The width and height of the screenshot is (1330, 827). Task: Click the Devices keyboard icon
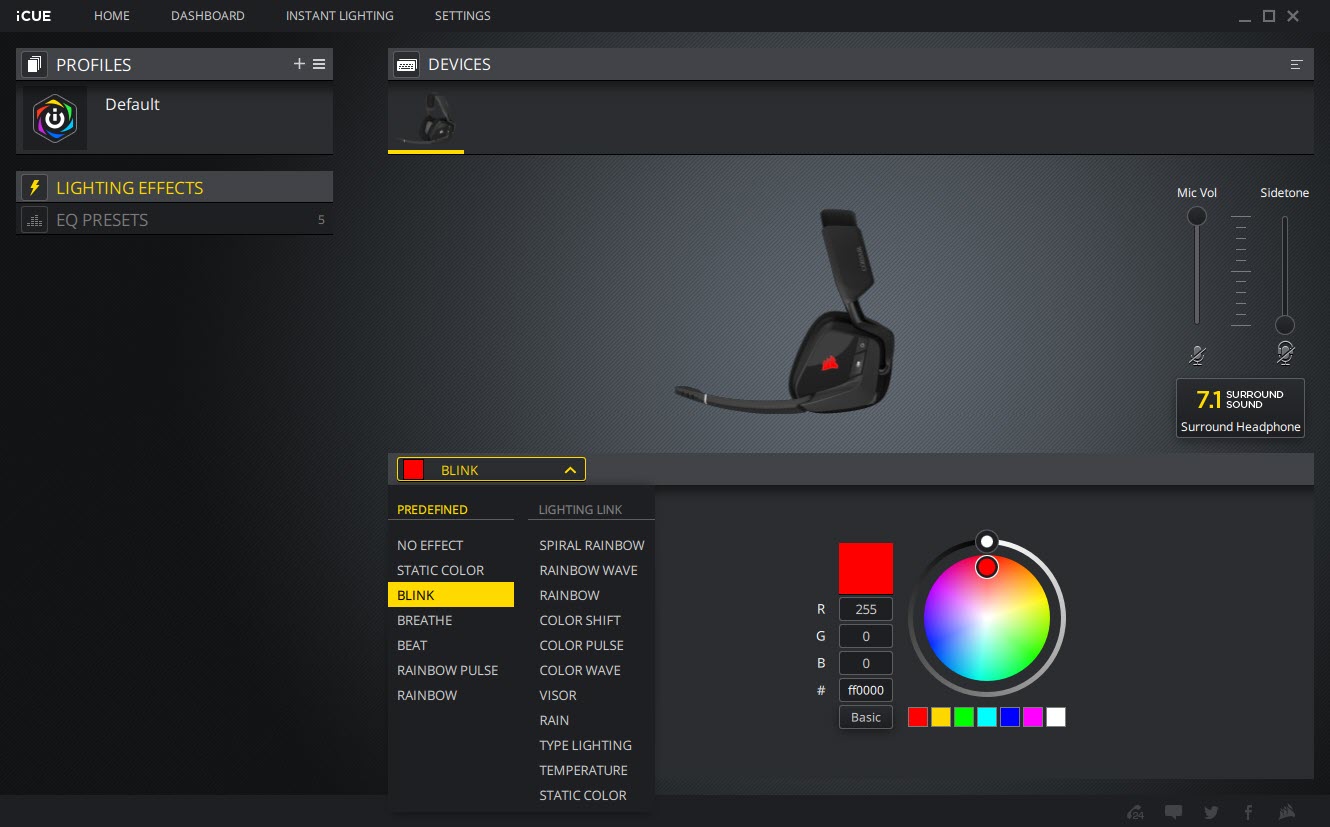(x=407, y=65)
